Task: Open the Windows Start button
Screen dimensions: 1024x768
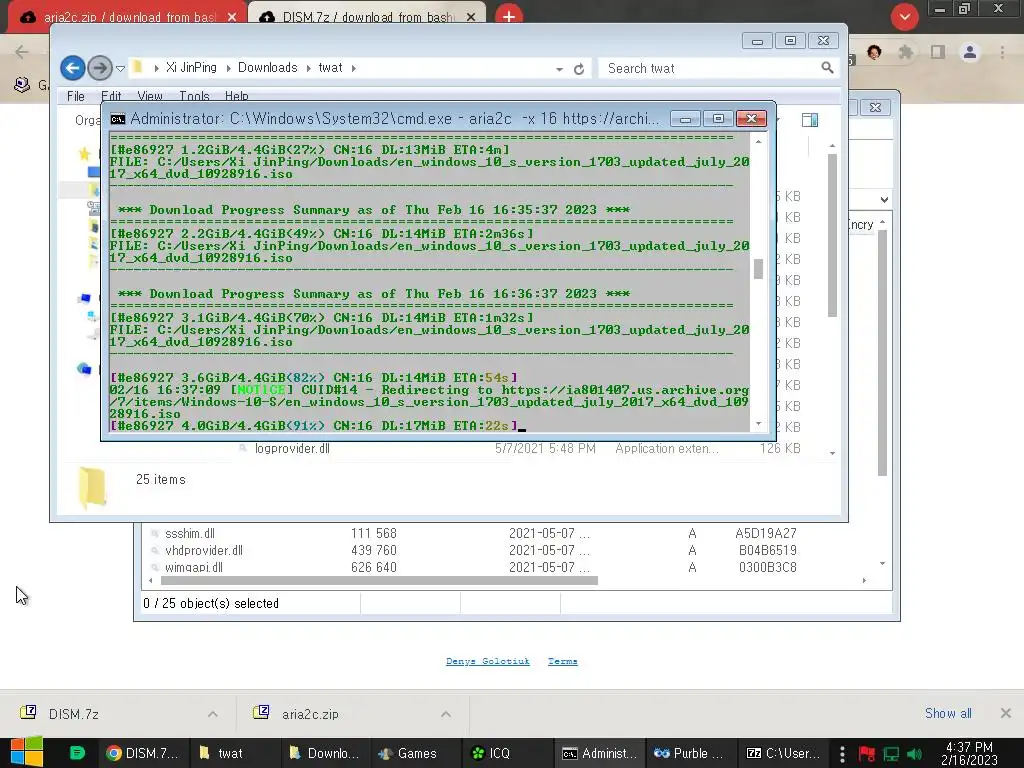Action: 27,753
